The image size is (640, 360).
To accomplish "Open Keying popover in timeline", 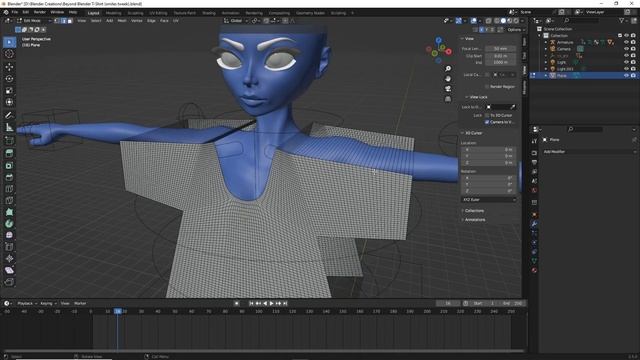I will click(x=48, y=304).
